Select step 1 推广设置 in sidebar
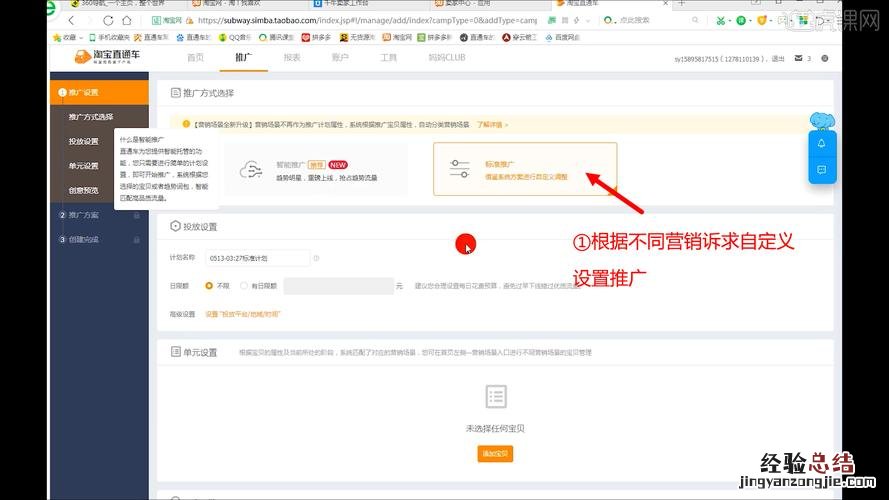889x500 pixels. (x=99, y=92)
